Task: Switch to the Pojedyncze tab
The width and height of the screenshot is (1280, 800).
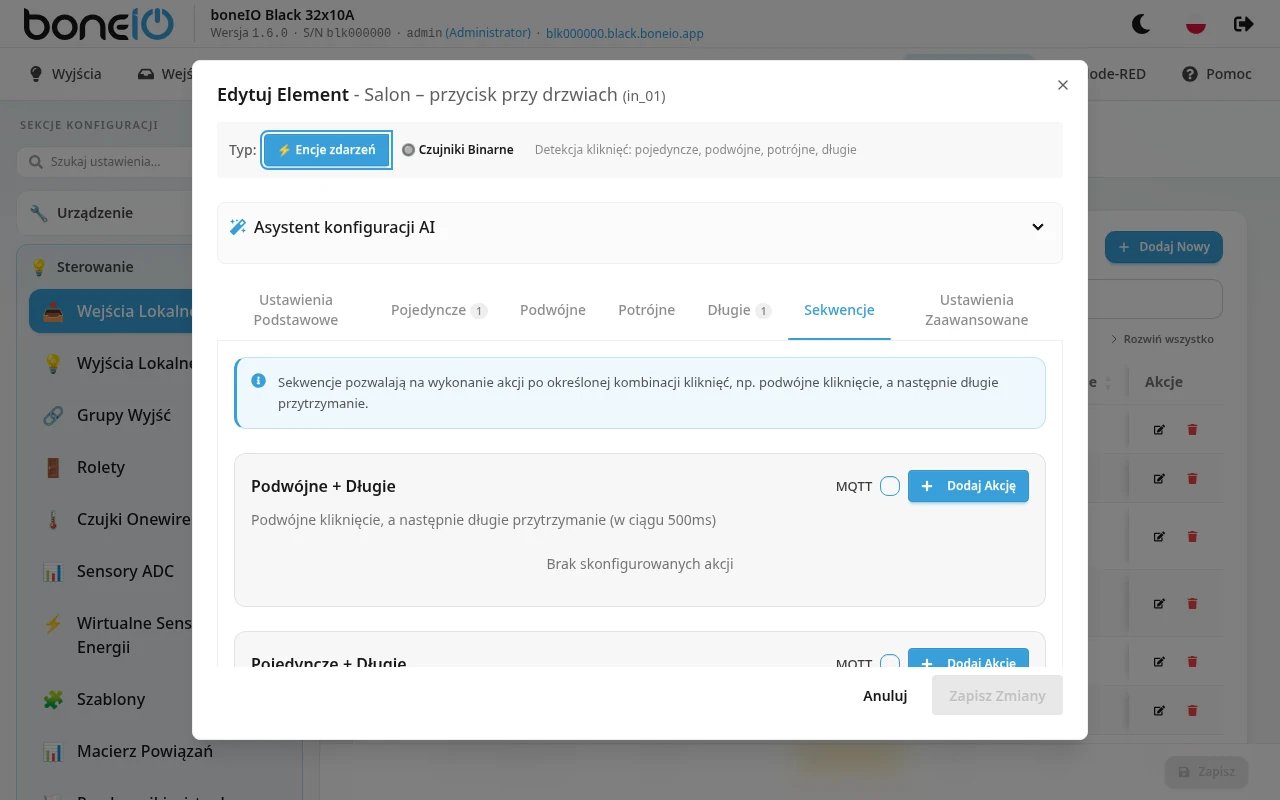Action: [x=439, y=310]
